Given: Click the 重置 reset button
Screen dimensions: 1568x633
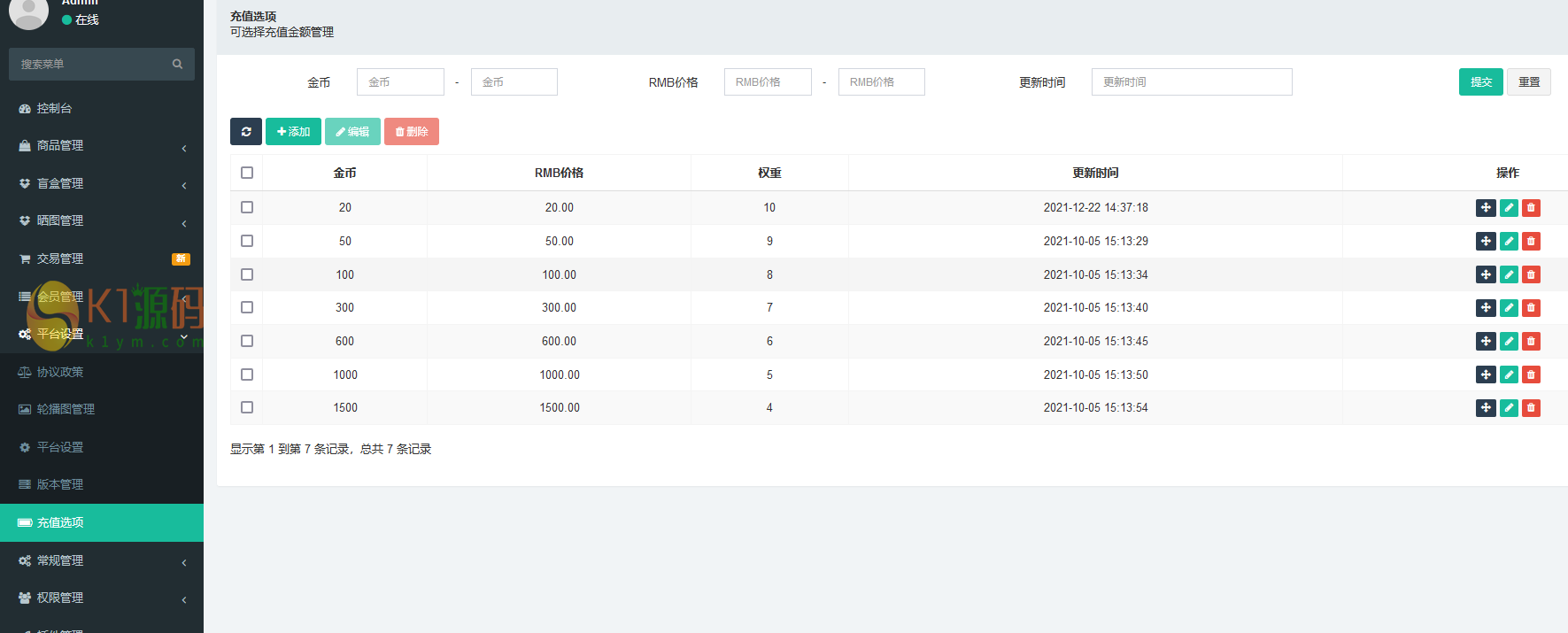Looking at the screenshot, I should 1528,82.
